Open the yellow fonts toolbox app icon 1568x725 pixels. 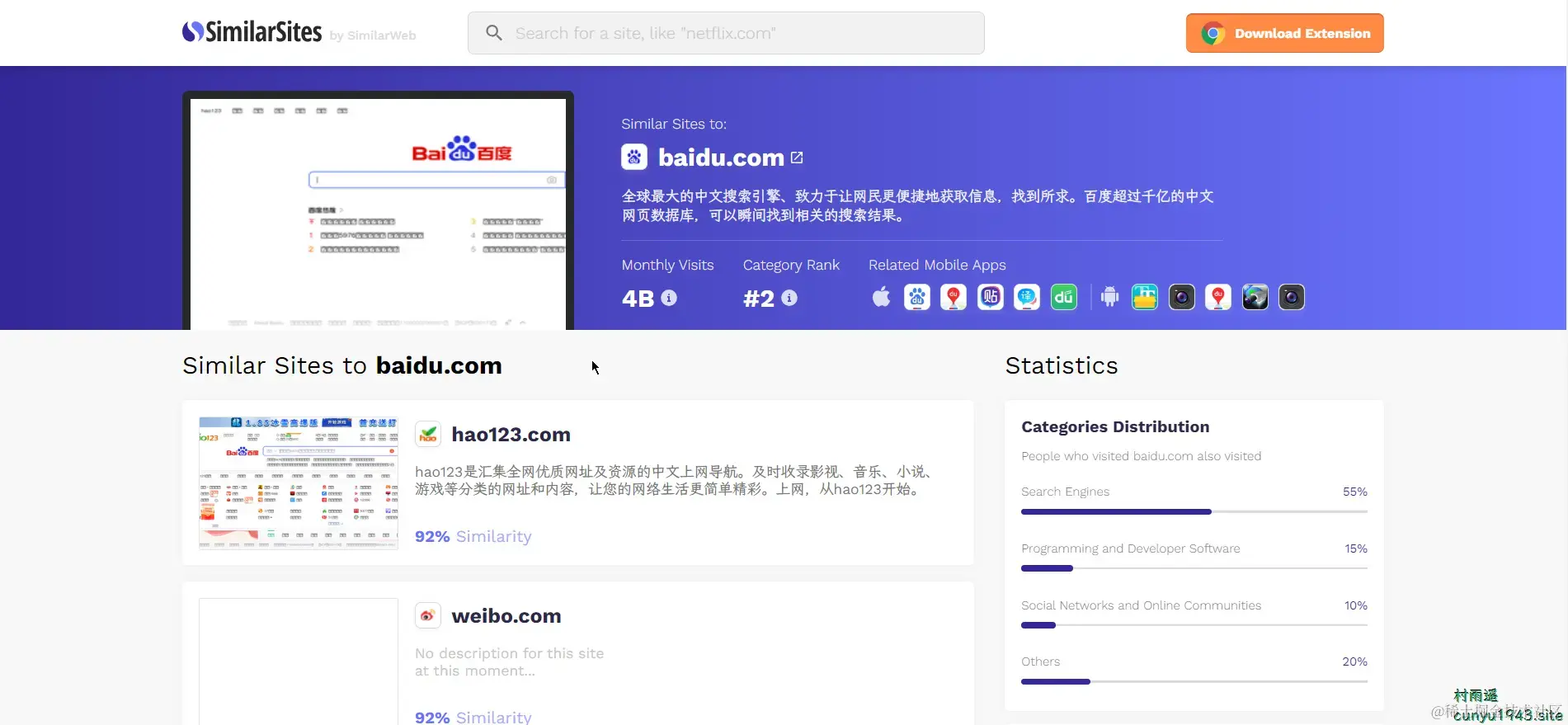(x=1145, y=297)
